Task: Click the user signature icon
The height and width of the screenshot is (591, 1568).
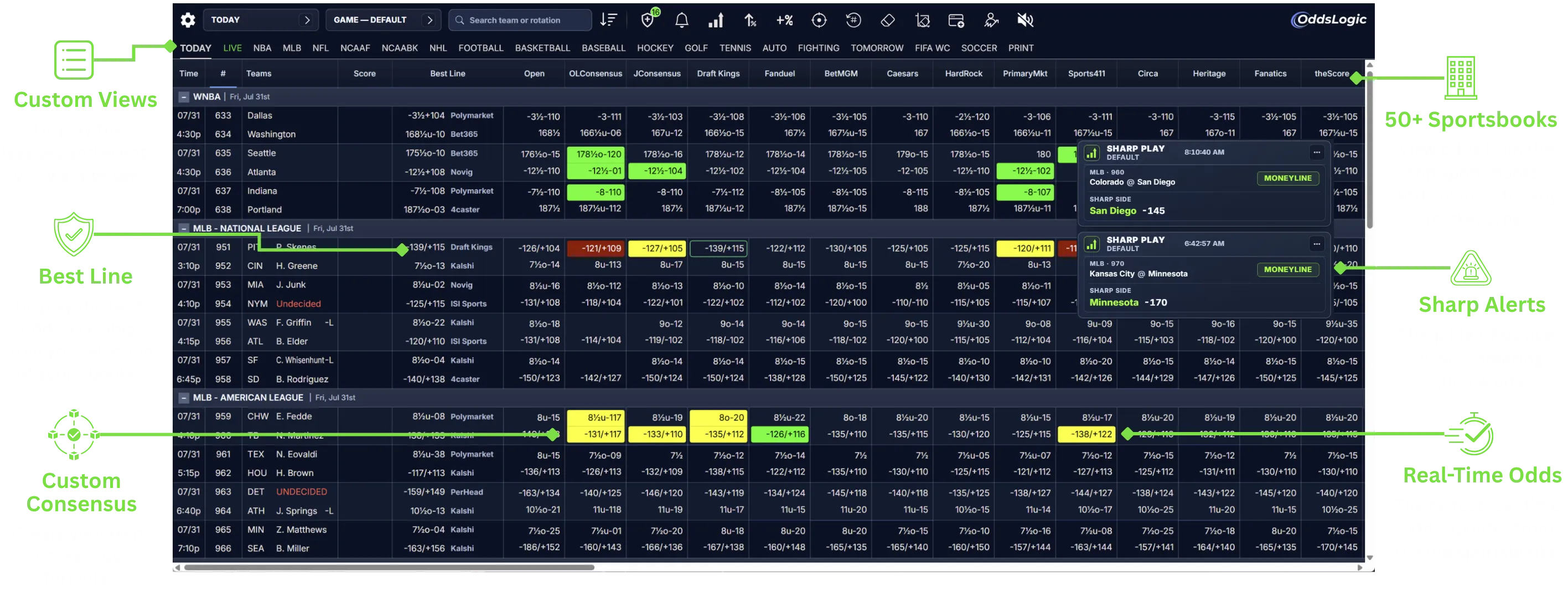Action: pos(991,20)
